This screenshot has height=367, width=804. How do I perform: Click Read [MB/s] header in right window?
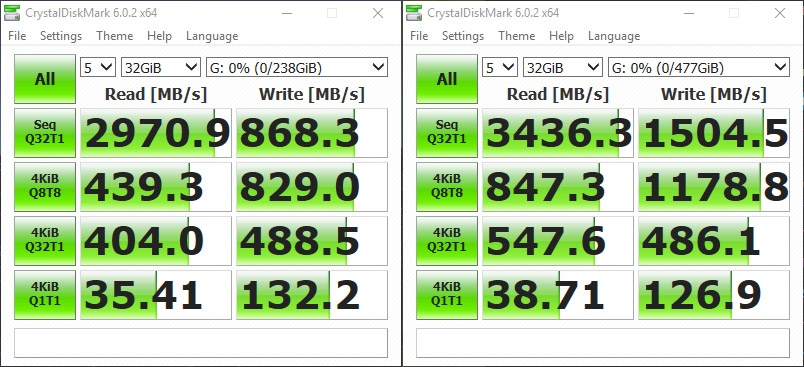(558, 94)
